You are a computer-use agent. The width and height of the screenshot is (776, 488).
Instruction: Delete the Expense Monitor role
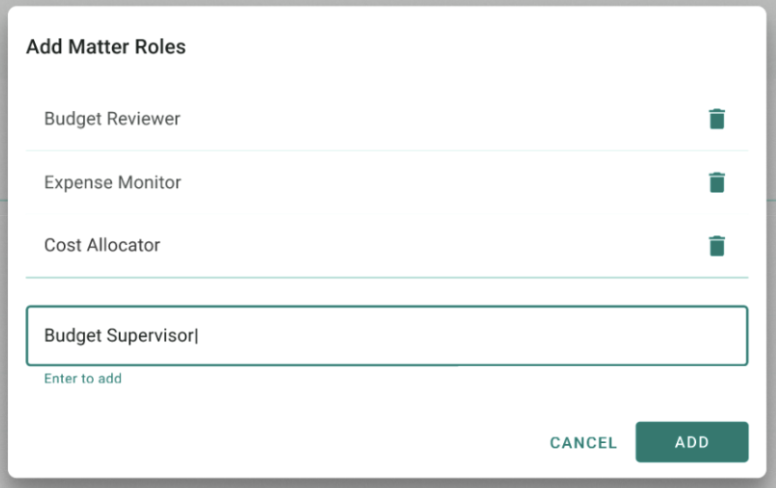(717, 182)
